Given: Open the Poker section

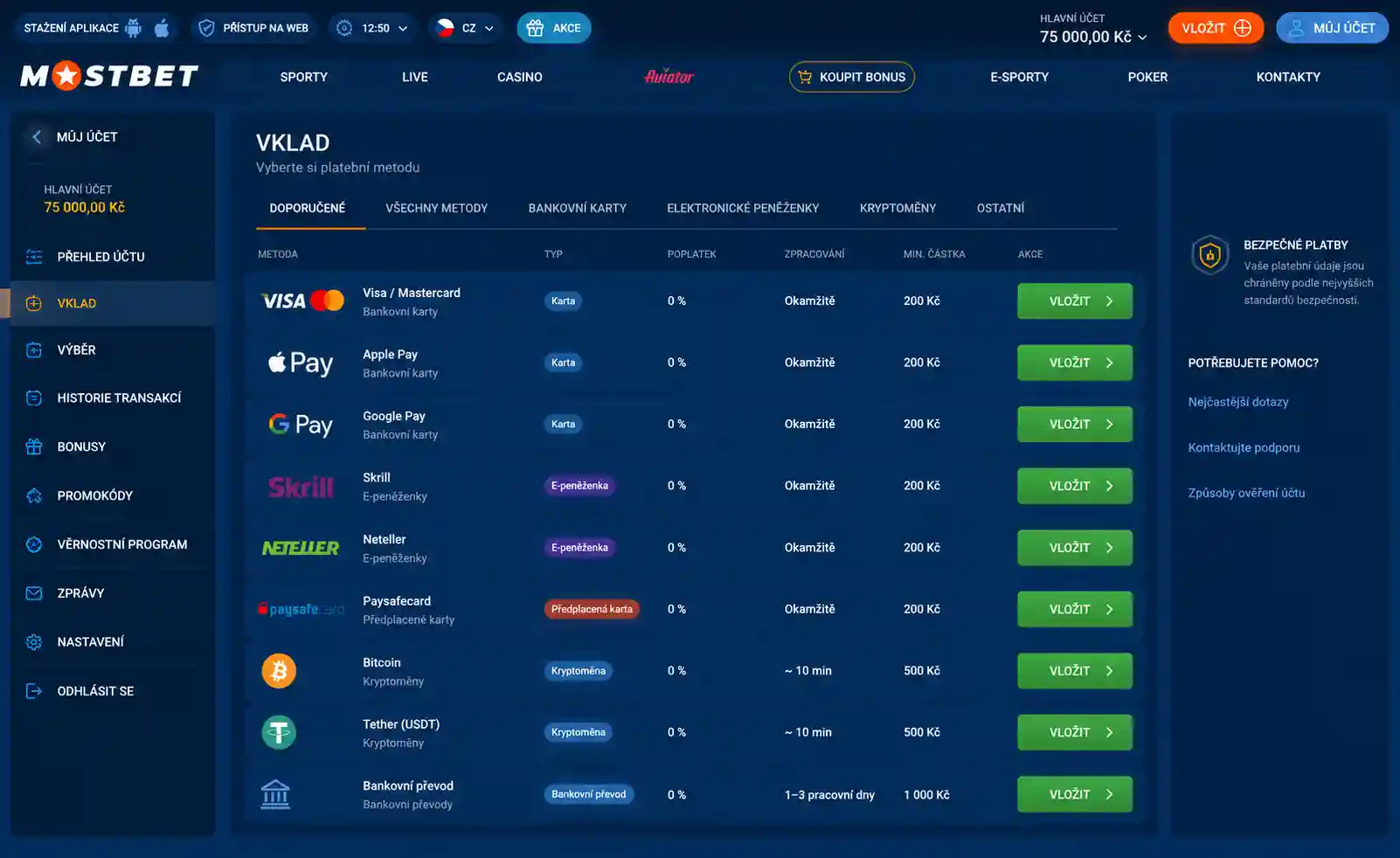Looking at the screenshot, I should click(1147, 77).
